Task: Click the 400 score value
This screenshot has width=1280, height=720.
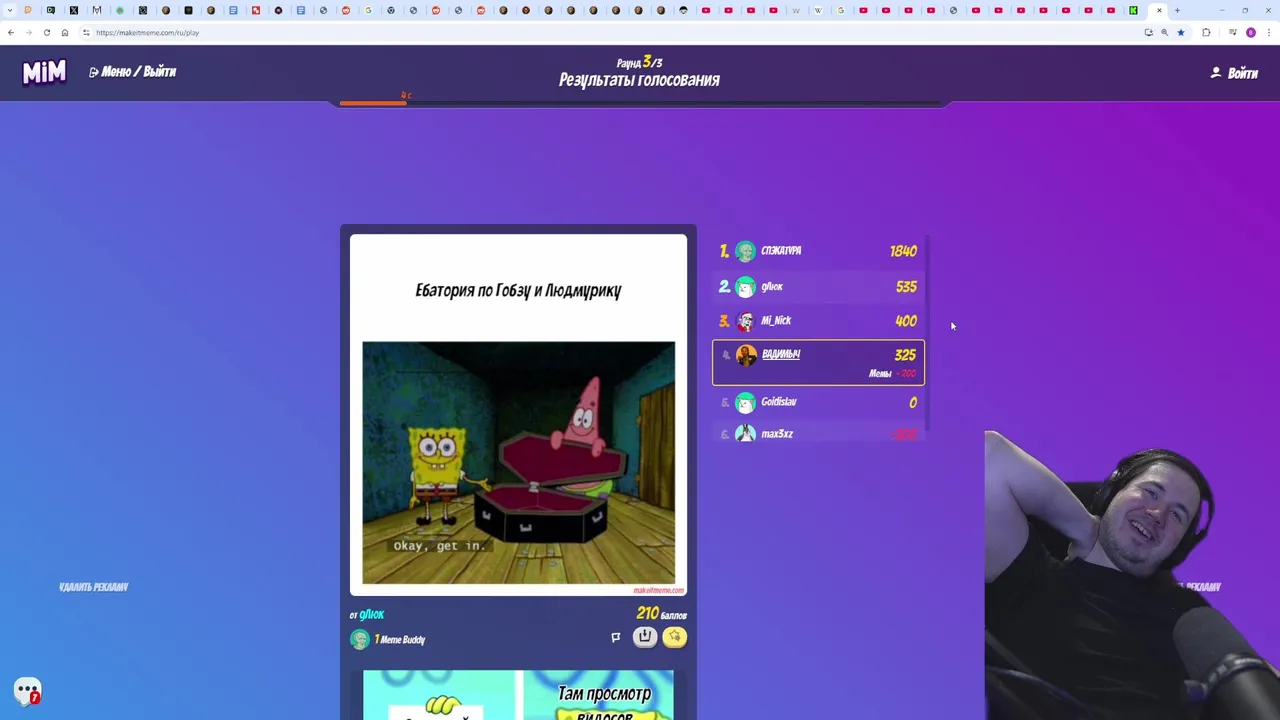Action: pyautogui.click(x=906, y=321)
